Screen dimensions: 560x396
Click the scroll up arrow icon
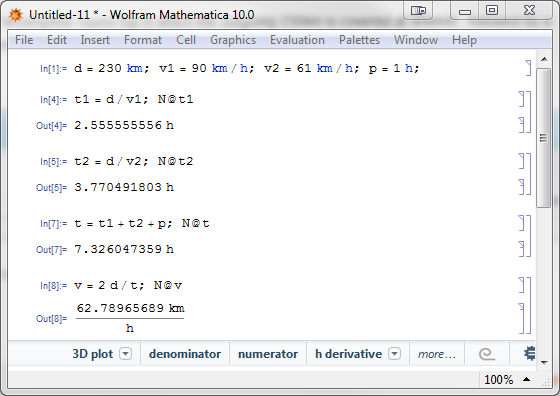(x=544, y=59)
